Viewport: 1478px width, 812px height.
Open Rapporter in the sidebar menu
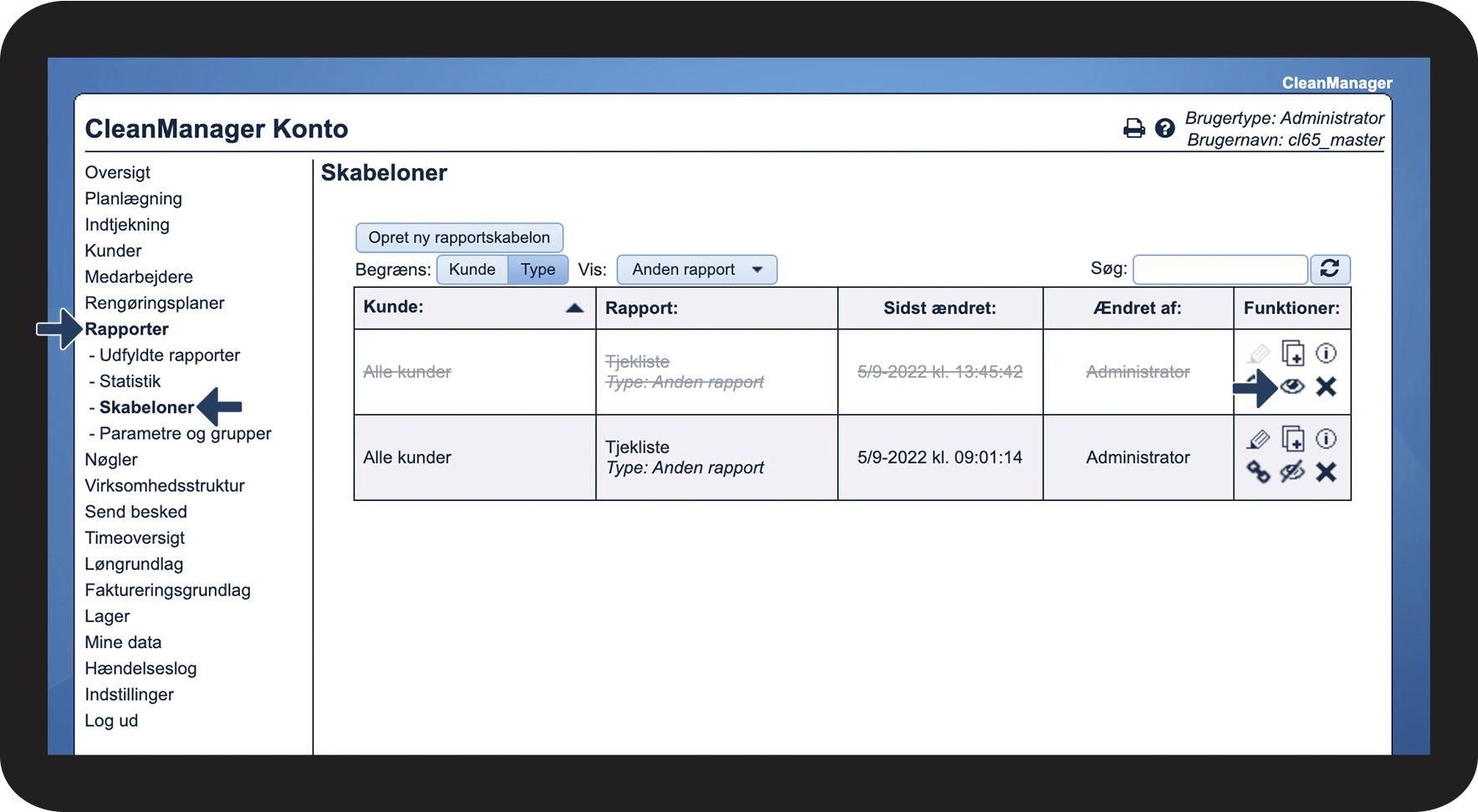[x=126, y=329]
